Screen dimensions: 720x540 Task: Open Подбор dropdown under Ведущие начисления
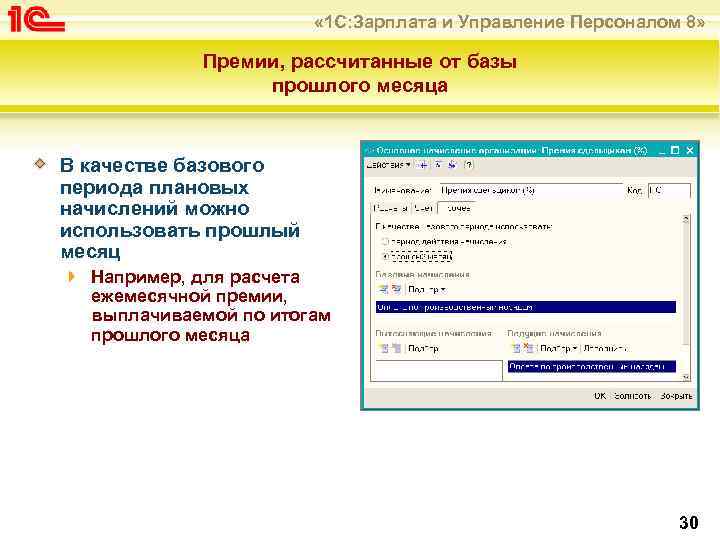click(558, 349)
